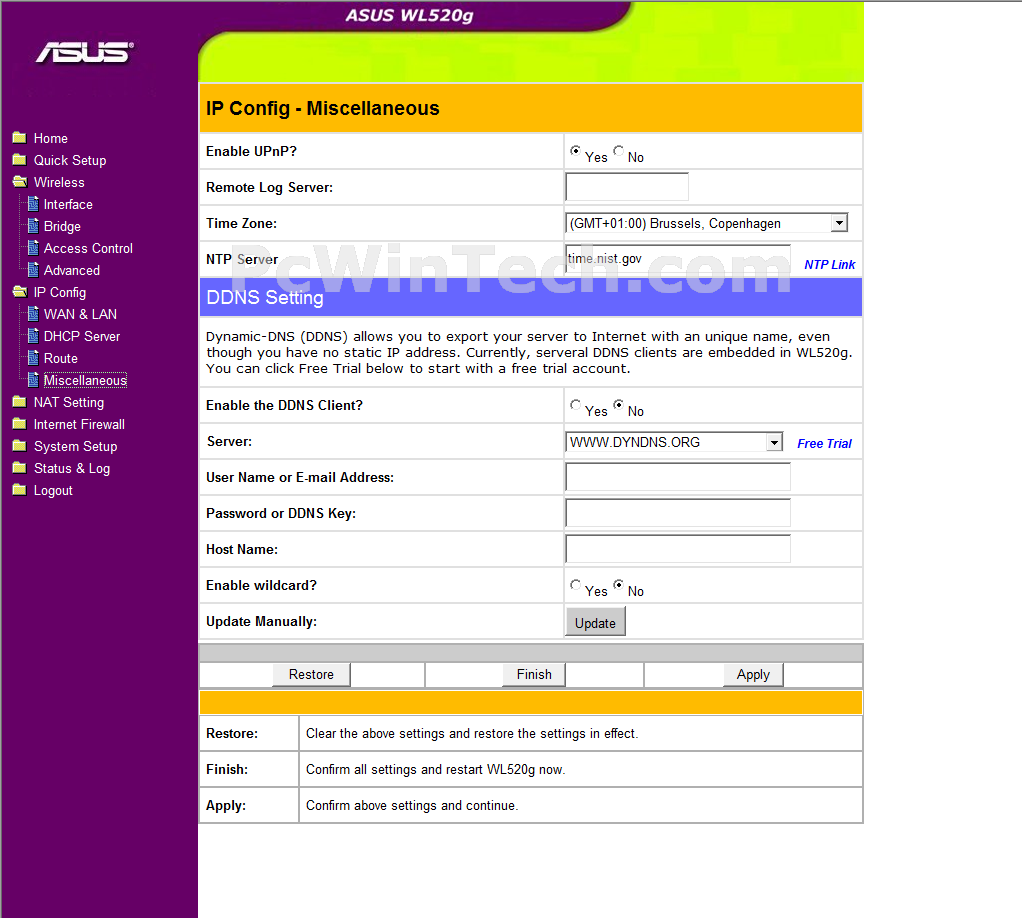The image size is (1022, 918).
Task: Go to the WAN & LAN page
Action: [80, 314]
